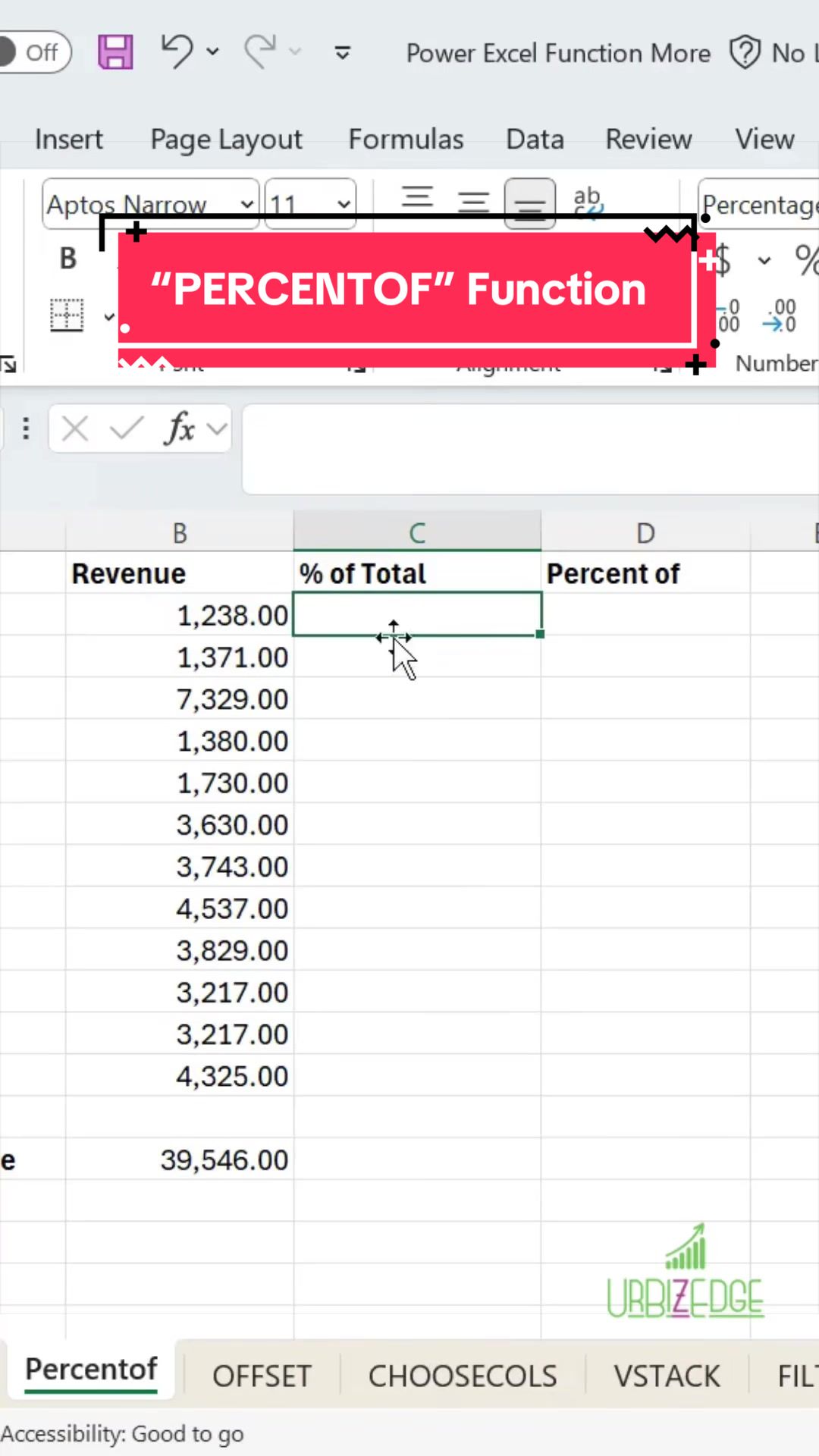This screenshot has height=1456, width=819.
Task: Select the cell with 3,829.00
Action: pos(180,950)
